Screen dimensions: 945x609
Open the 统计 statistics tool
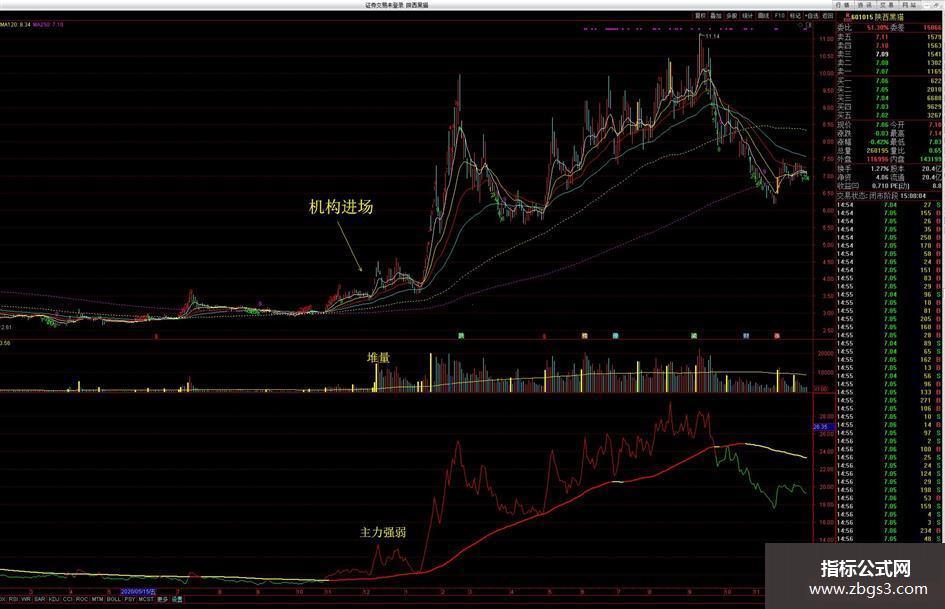[x=747, y=16]
